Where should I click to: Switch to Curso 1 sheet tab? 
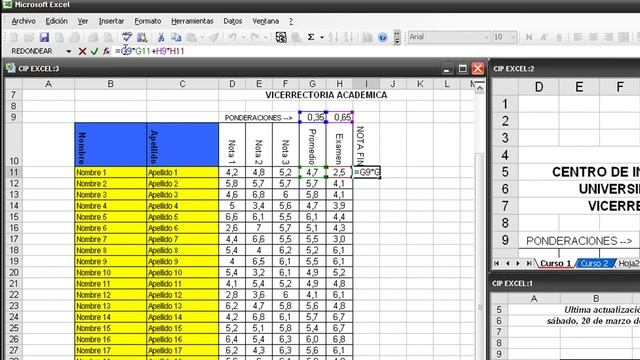click(556, 264)
